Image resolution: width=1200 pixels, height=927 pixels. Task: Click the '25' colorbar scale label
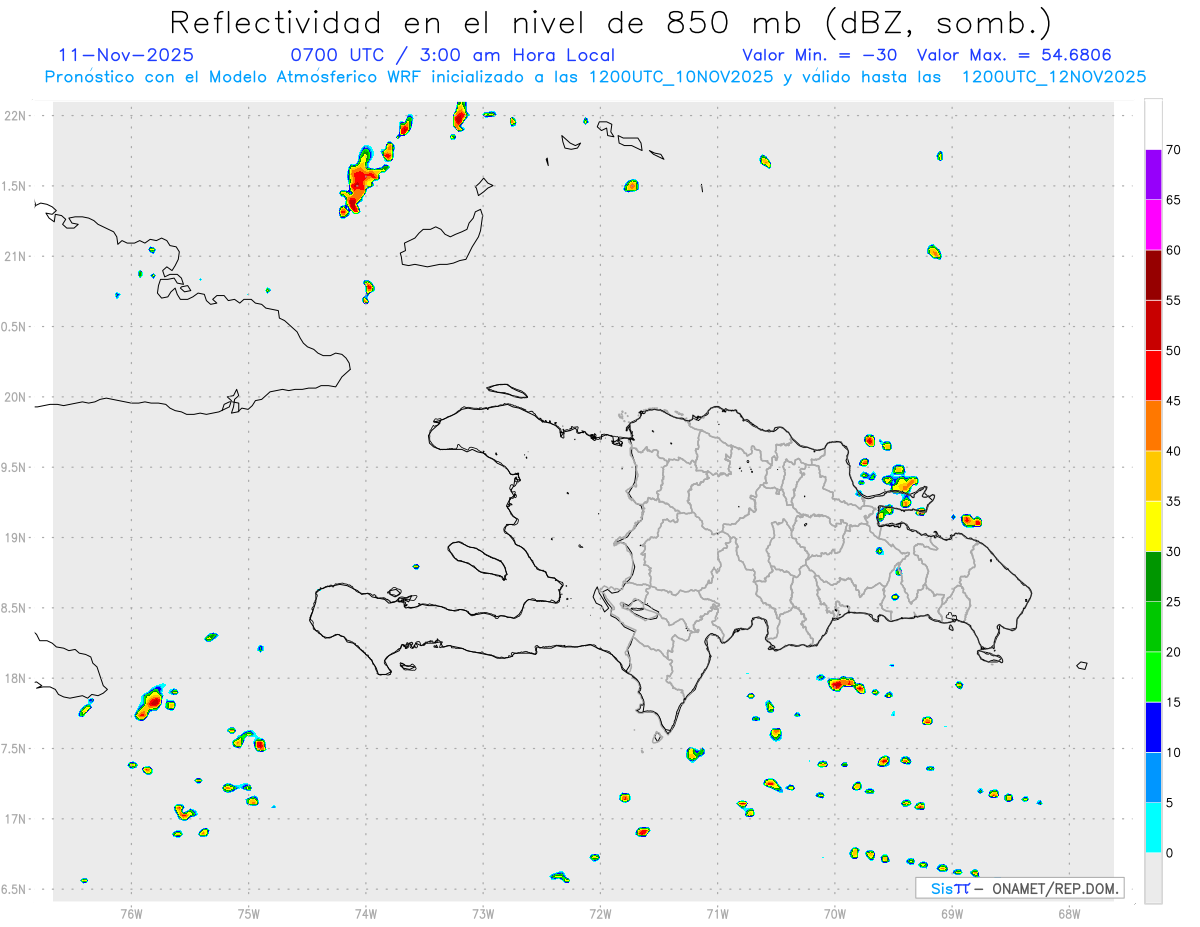pos(1173,602)
